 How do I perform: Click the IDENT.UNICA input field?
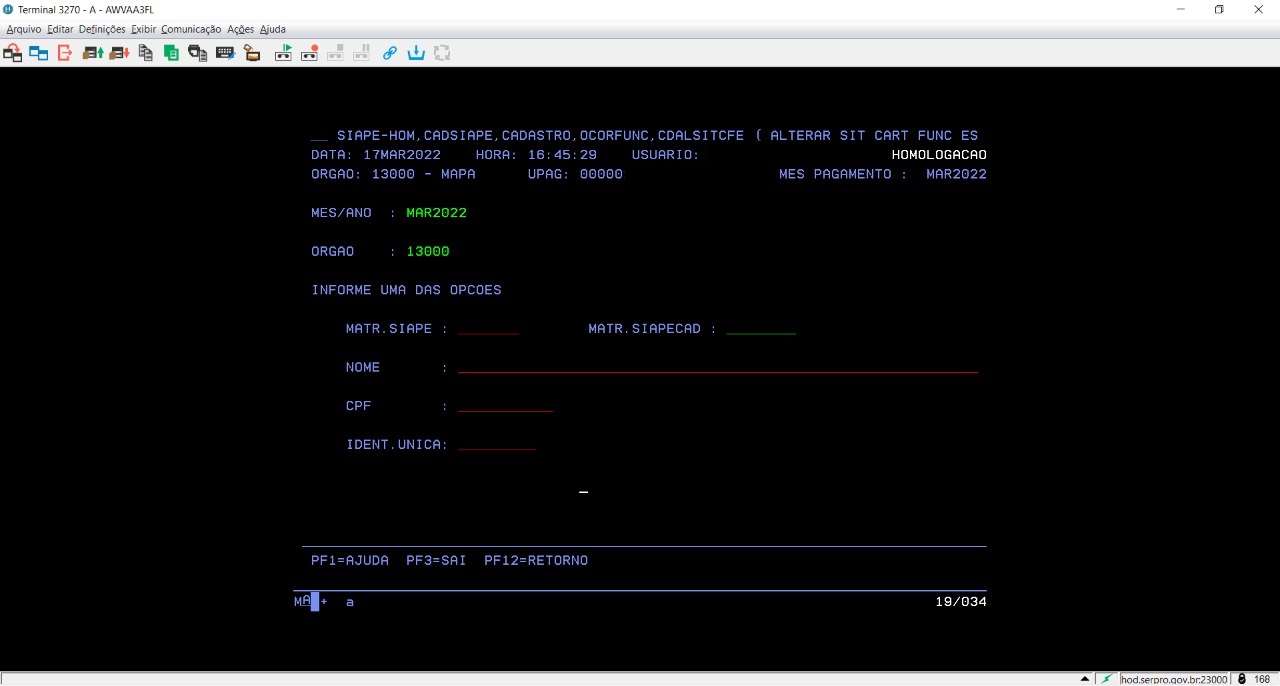pos(496,445)
